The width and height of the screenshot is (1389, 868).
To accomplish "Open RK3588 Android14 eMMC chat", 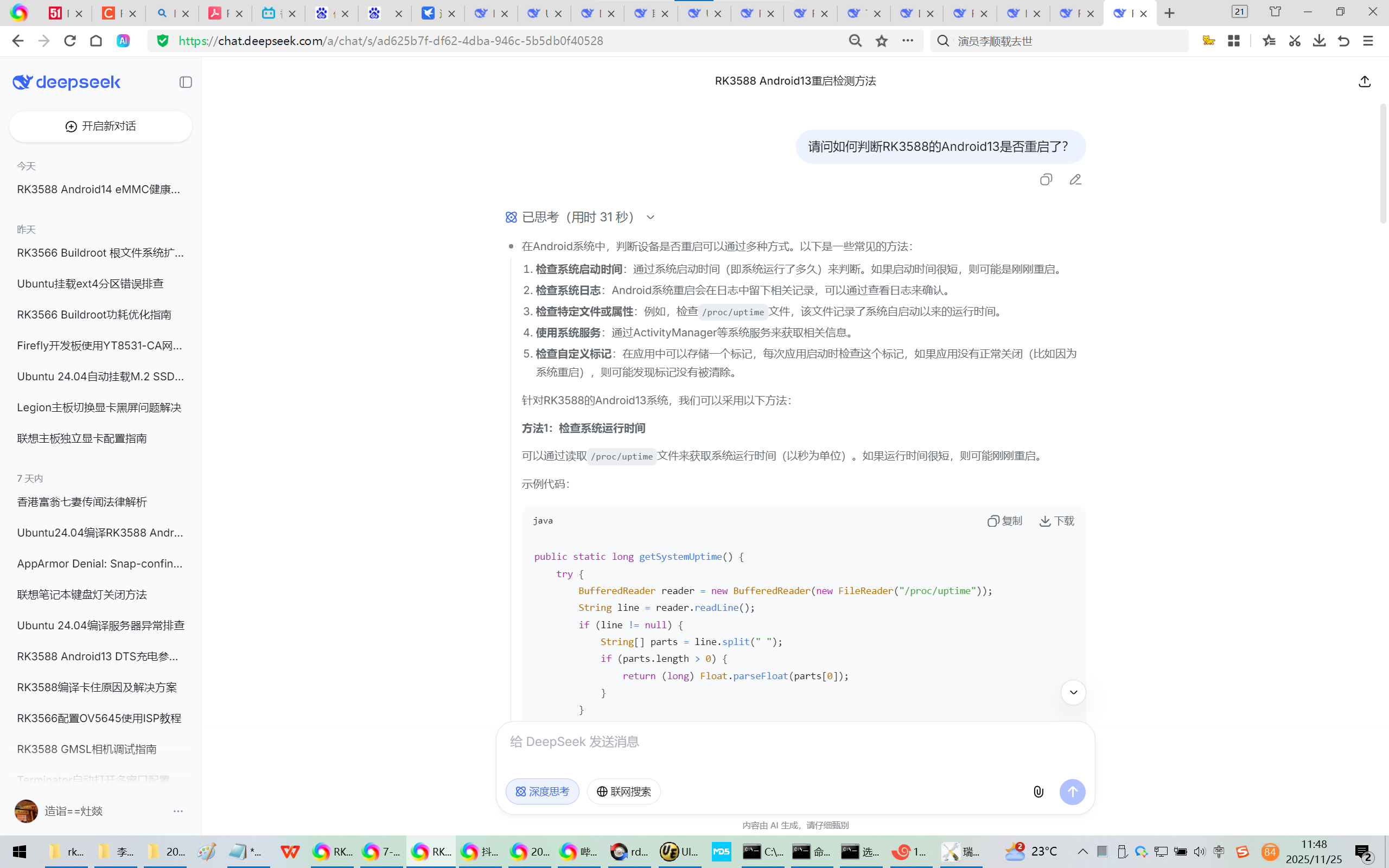I will [99, 189].
